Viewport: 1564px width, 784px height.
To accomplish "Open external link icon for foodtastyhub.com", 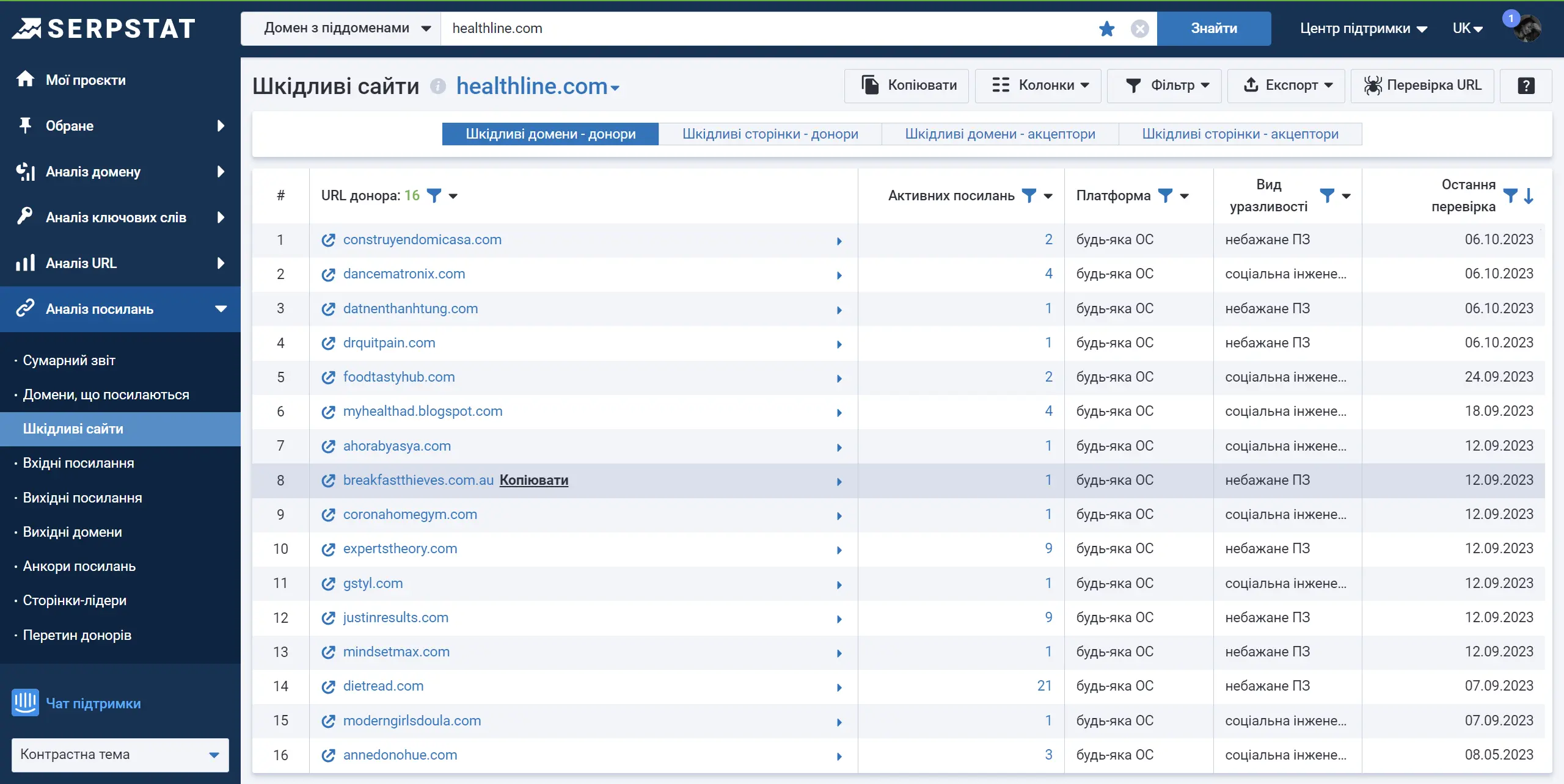I will click(328, 377).
